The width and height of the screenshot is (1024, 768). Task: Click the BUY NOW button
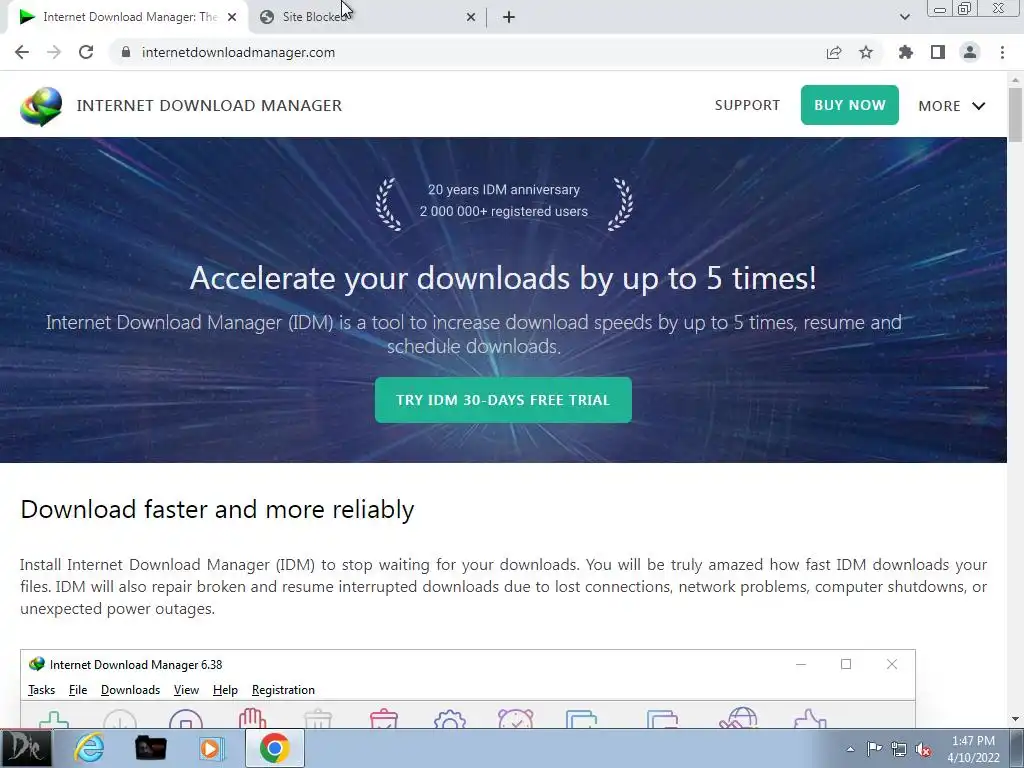click(850, 105)
